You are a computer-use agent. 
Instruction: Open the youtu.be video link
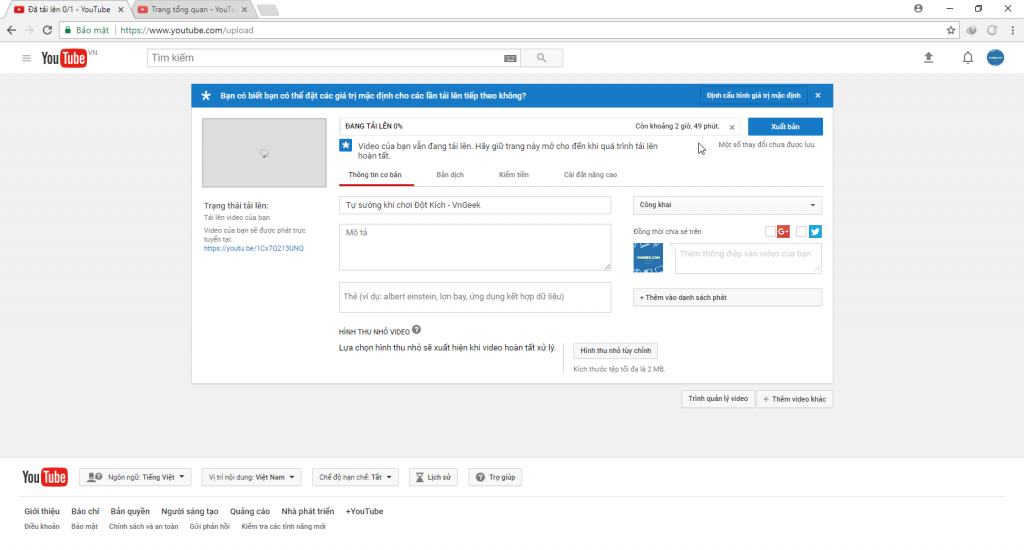click(253, 248)
